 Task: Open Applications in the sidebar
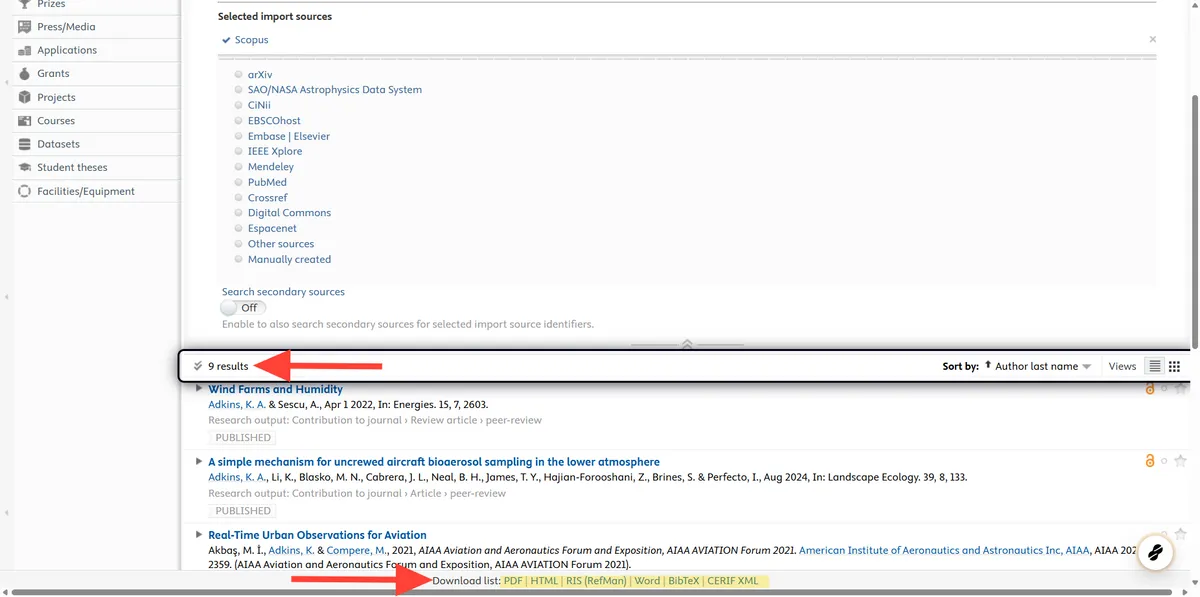tap(67, 50)
